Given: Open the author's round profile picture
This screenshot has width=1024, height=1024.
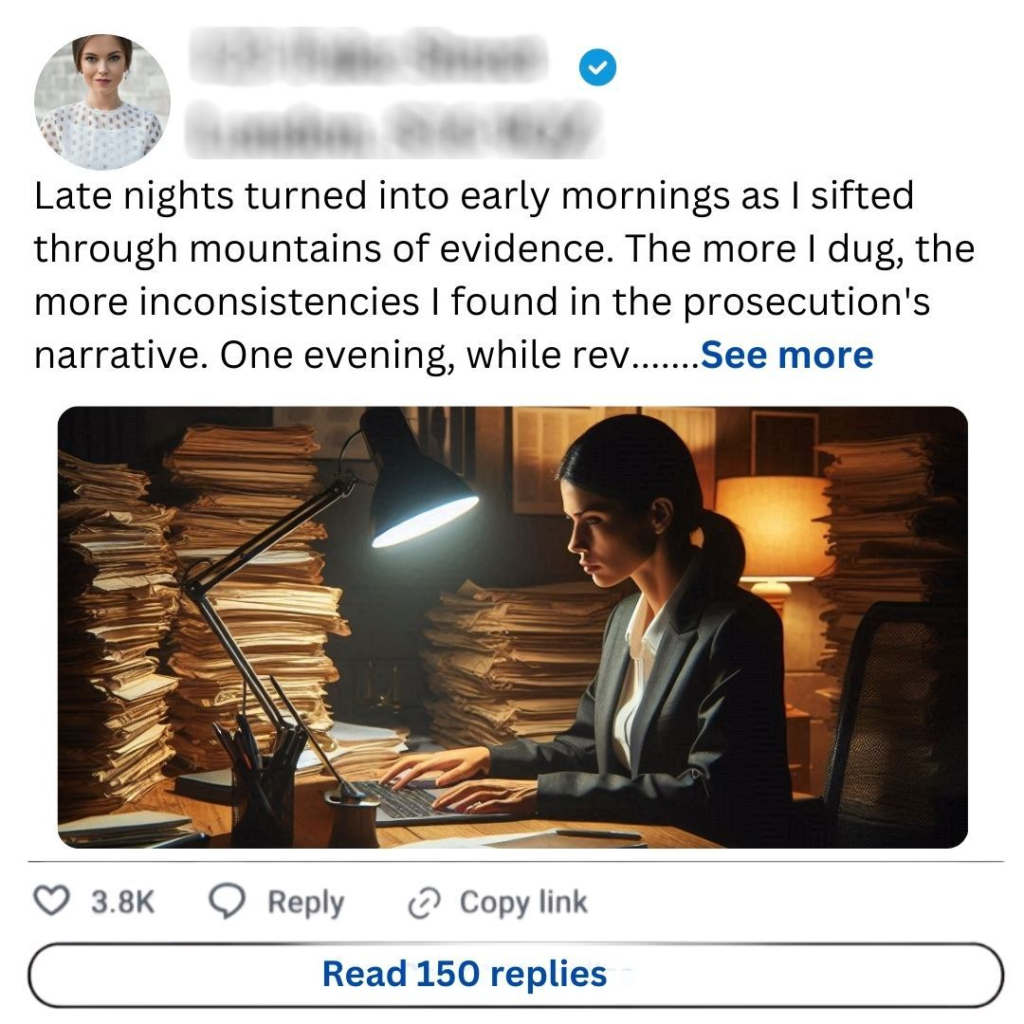Looking at the screenshot, I should coord(102,102).
